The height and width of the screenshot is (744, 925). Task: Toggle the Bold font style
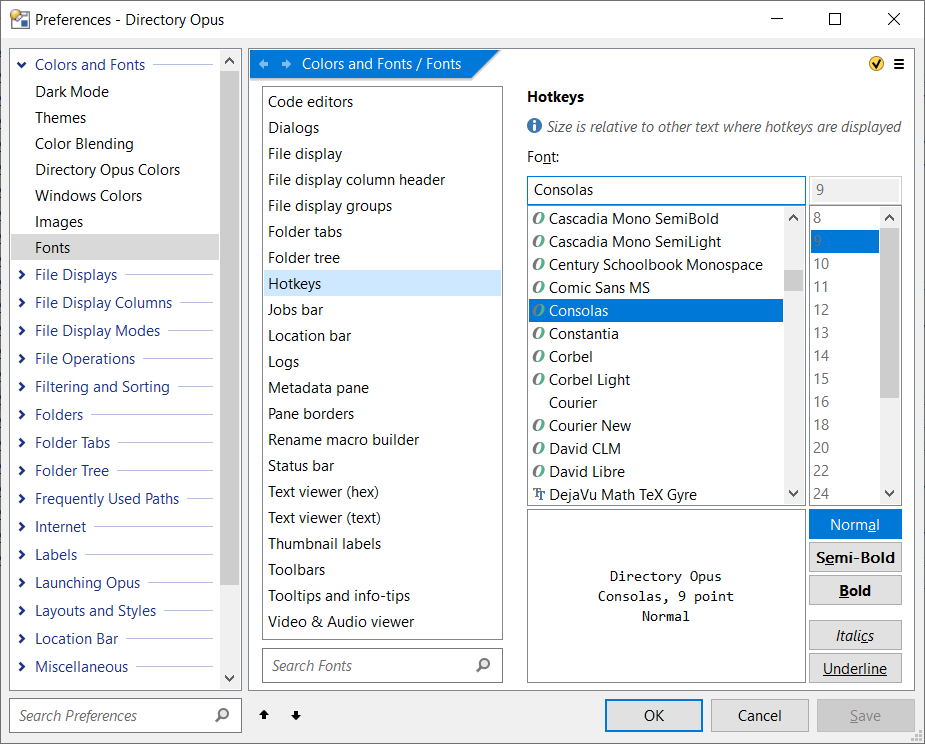pyautogui.click(x=855, y=591)
